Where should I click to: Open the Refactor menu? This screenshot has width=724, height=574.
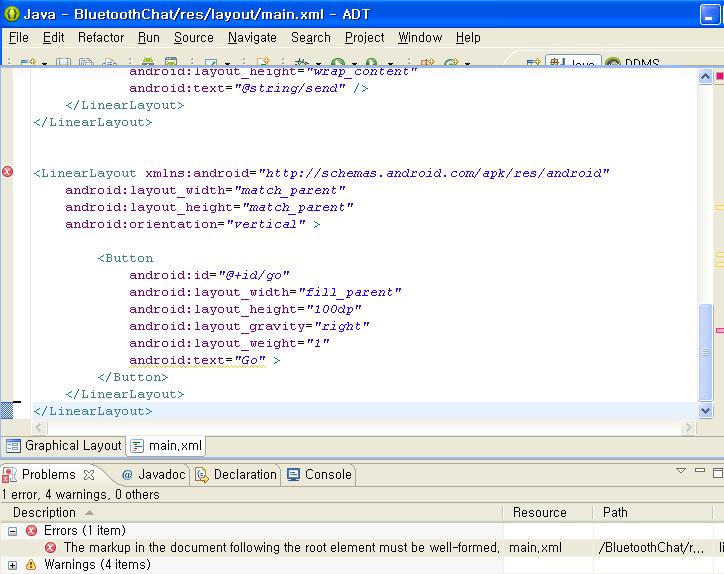[101, 38]
